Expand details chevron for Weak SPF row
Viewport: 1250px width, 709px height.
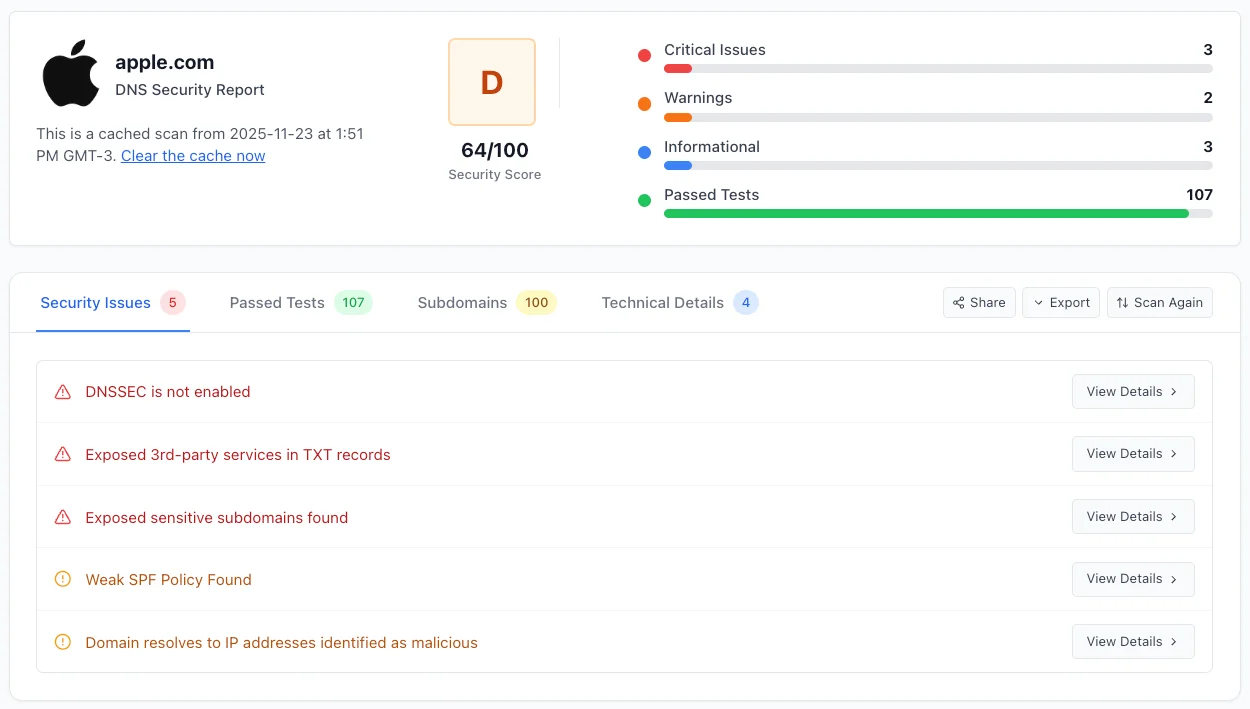[x=1174, y=579]
